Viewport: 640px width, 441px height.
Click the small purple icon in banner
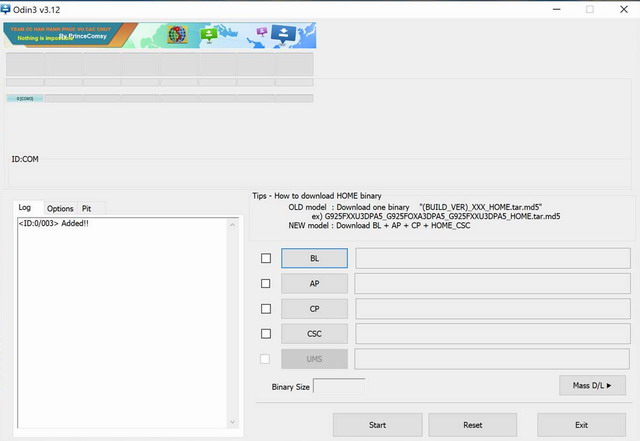click(x=261, y=32)
